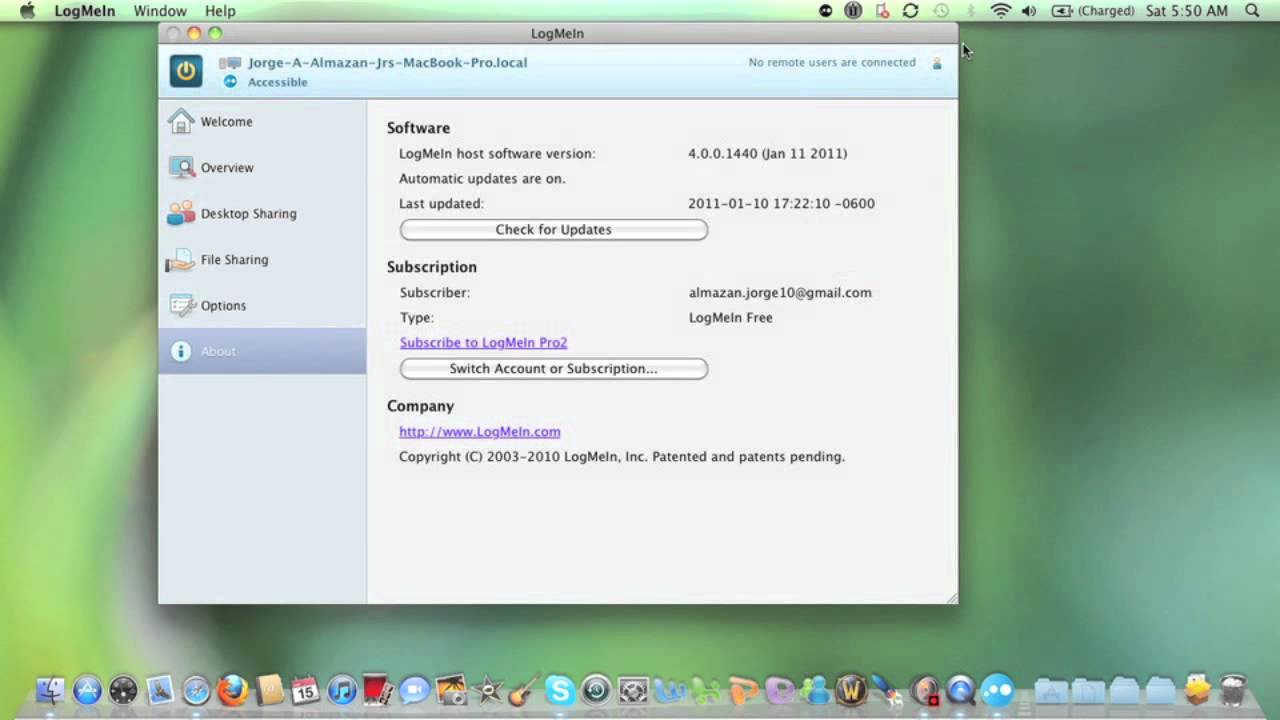Open the http://www.LogMeIn.com link
Viewport: 1280px width, 720px height.
pos(480,432)
